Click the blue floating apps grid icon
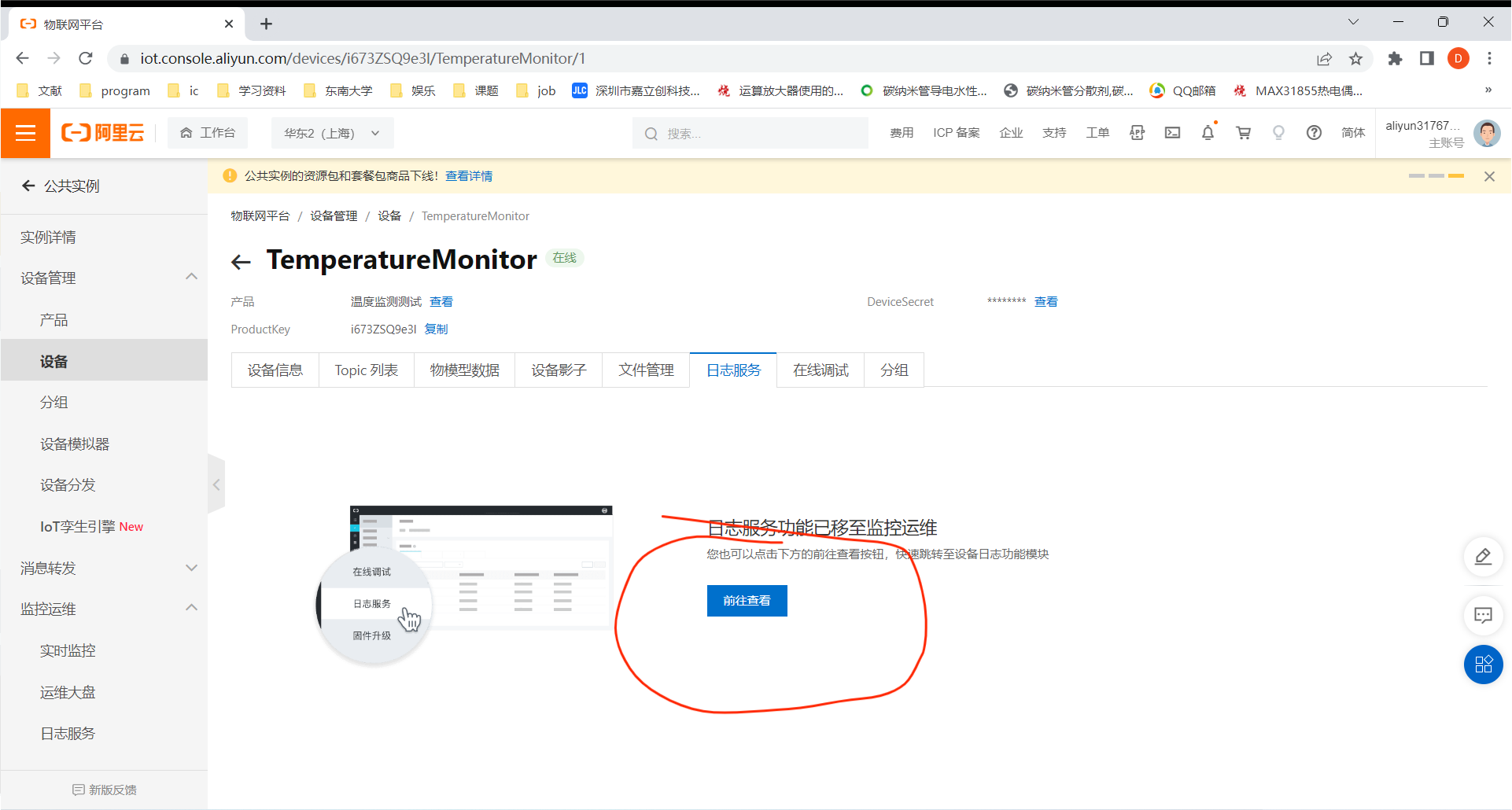Screen dimensions: 1512x810 click(1483, 665)
